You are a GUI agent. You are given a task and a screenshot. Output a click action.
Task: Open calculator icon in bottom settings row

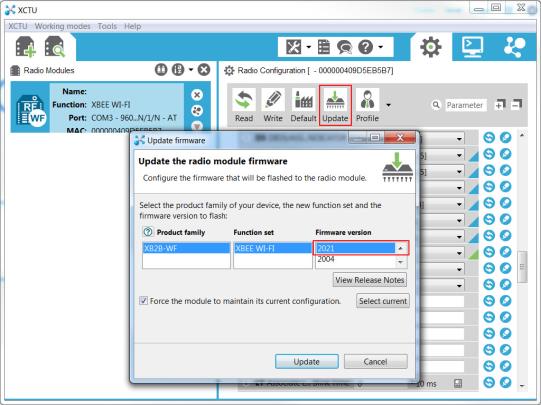pyautogui.click(x=458, y=383)
